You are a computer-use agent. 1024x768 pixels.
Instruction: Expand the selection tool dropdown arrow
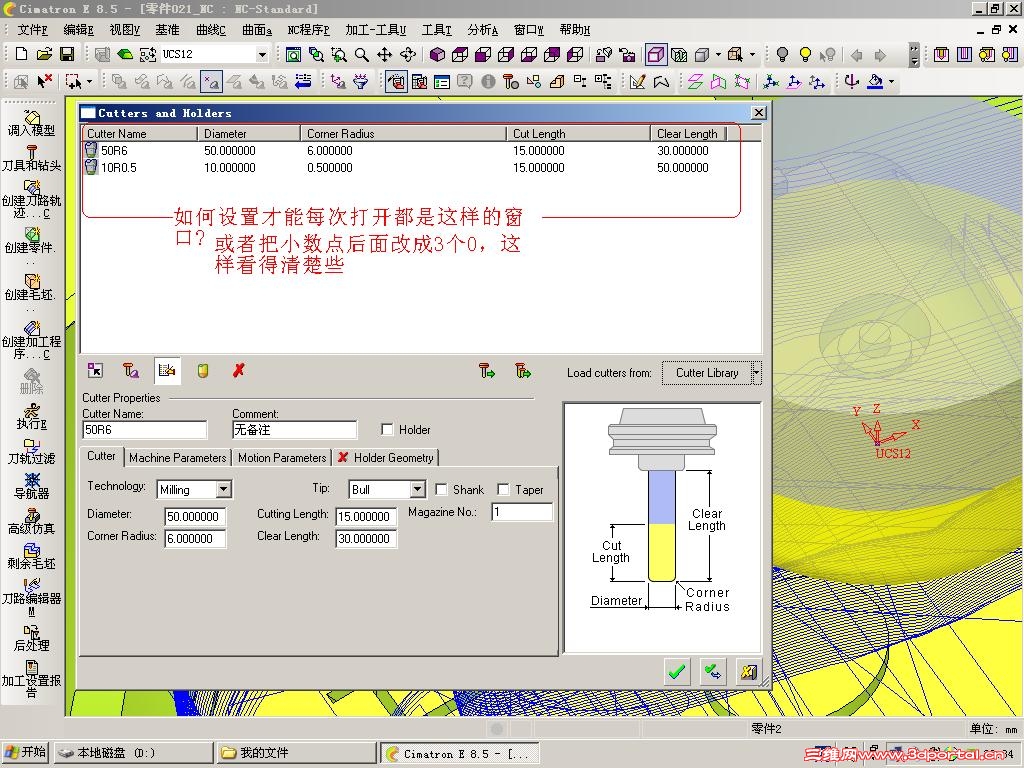click(89, 82)
